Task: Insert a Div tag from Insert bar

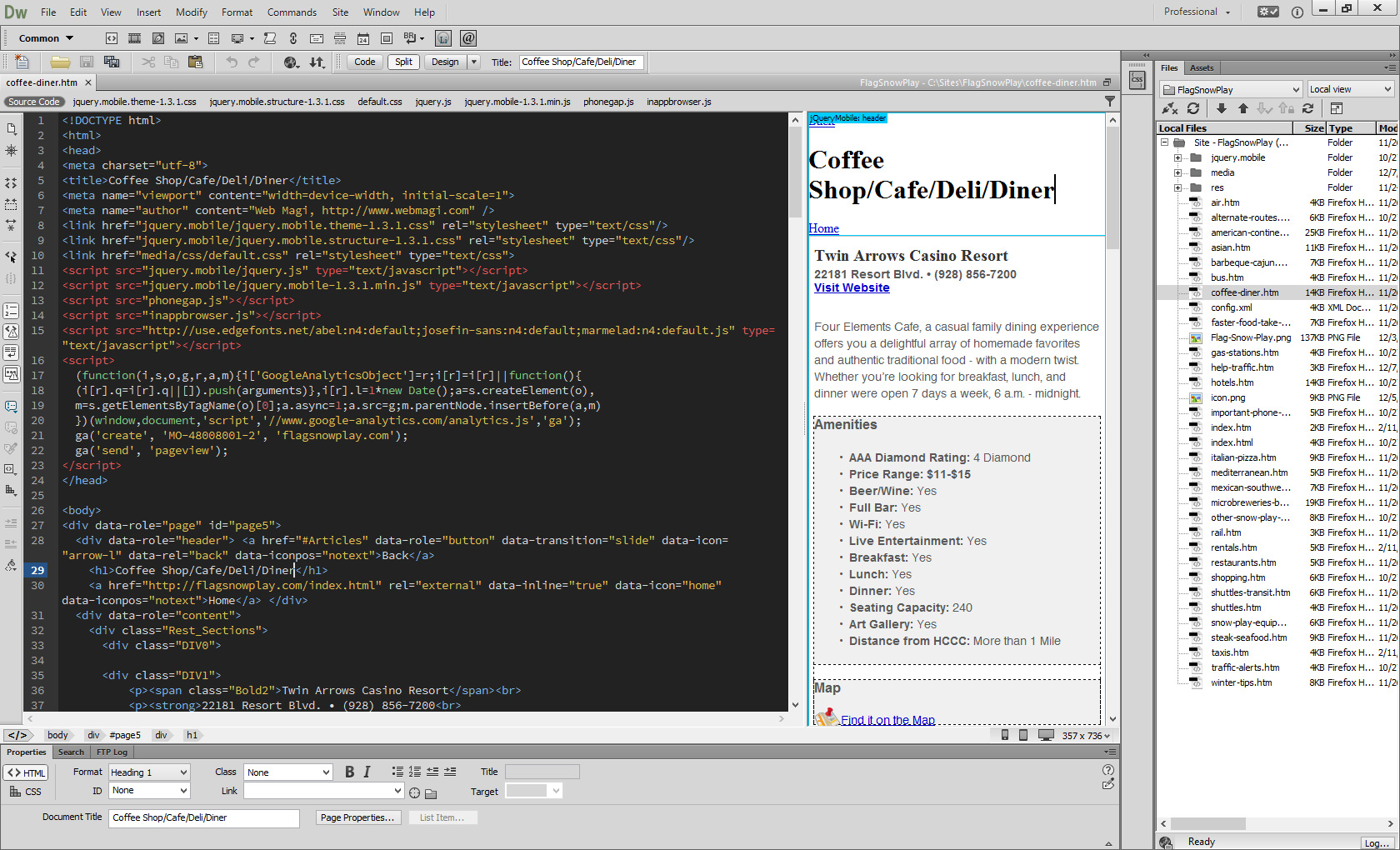Action: click(x=112, y=38)
